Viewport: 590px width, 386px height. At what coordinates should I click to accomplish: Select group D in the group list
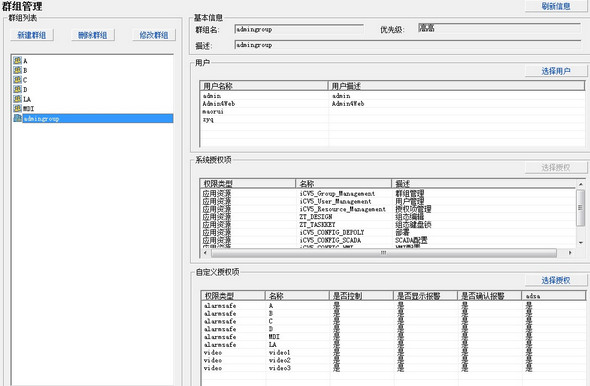point(25,90)
